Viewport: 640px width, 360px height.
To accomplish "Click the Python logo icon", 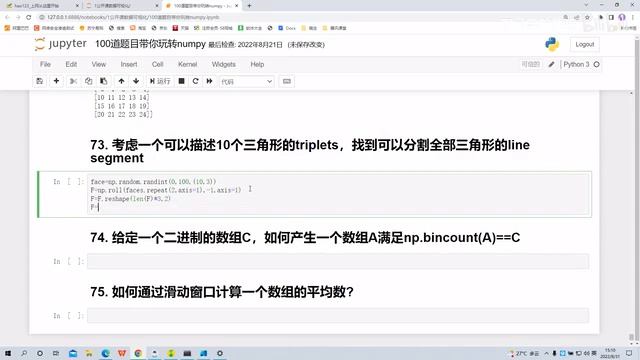I will [552, 44].
